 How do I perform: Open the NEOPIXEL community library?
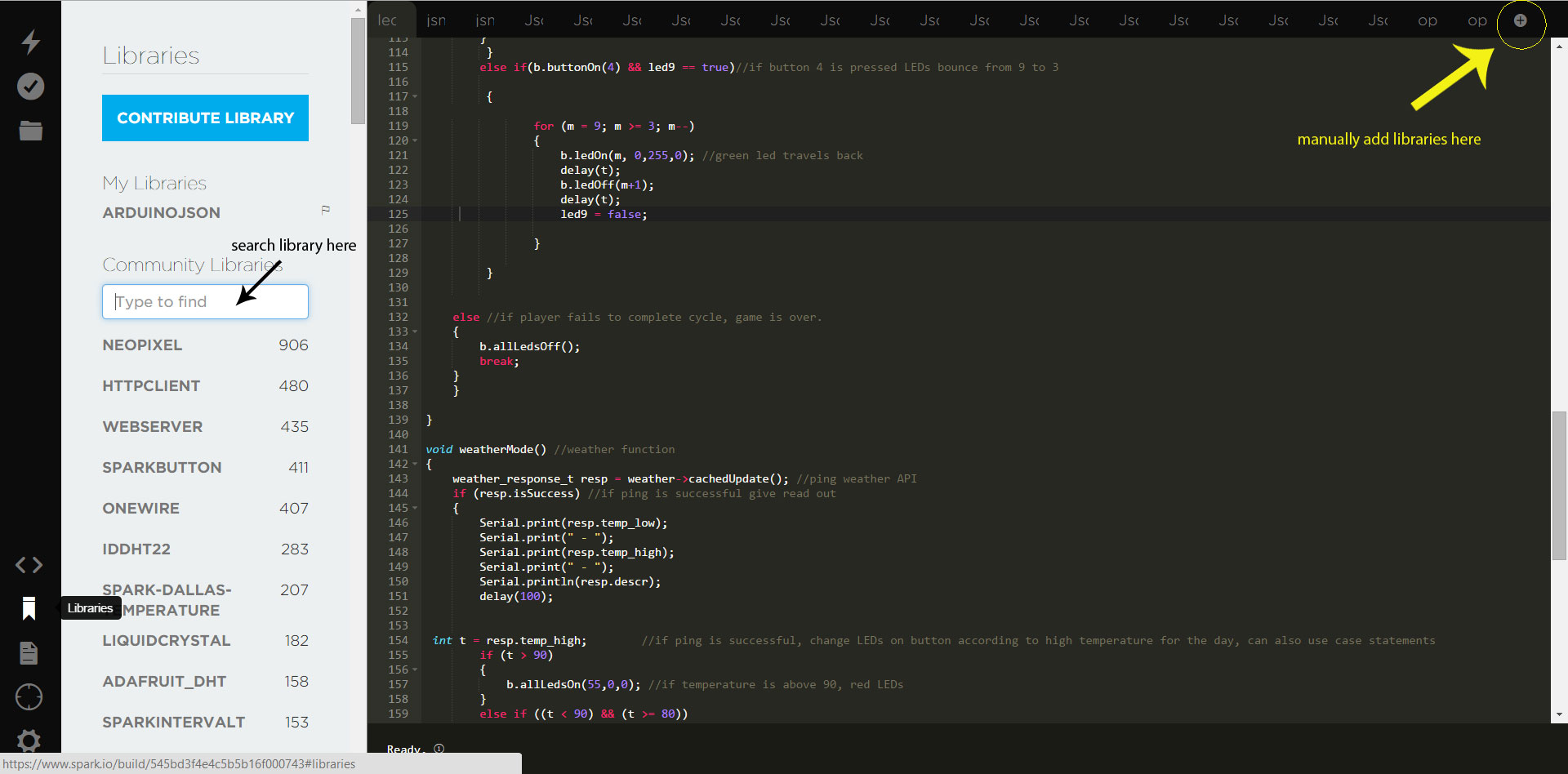click(142, 345)
